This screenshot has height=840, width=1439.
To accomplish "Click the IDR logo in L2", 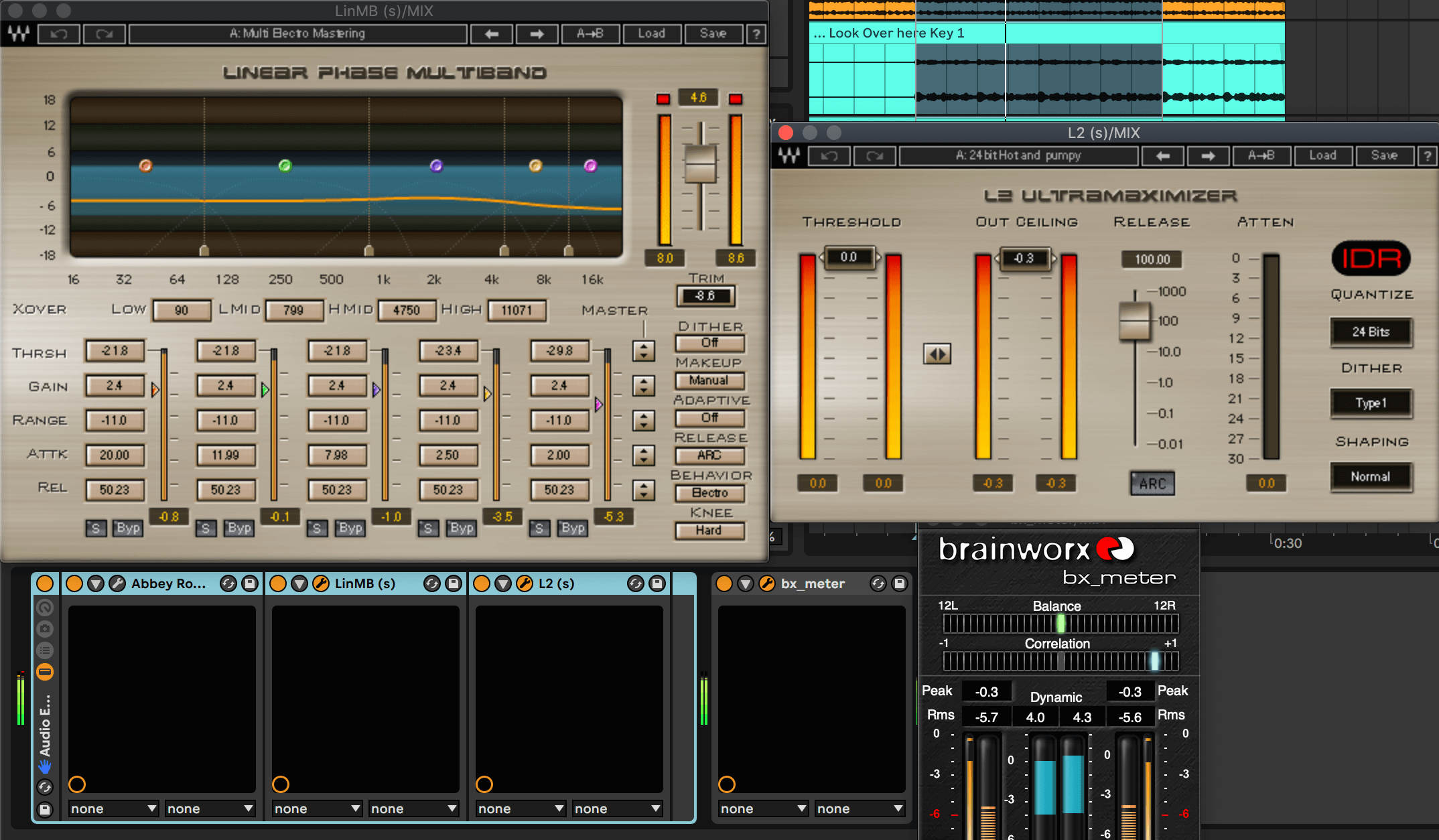I will pos(1371,258).
